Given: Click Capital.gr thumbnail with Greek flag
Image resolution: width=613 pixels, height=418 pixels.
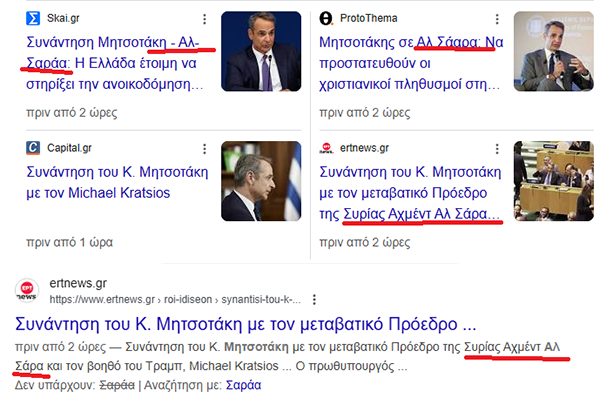Looking at the screenshot, I should [x=261, y=181].
